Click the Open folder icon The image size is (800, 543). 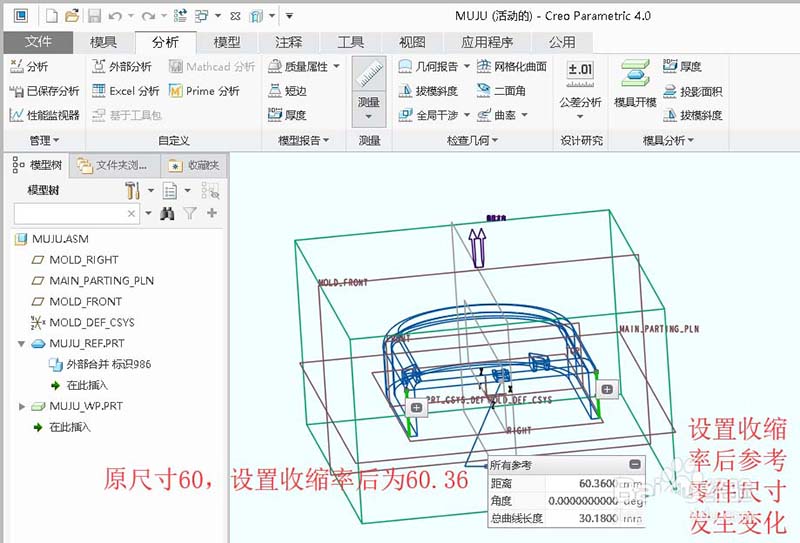72,16
